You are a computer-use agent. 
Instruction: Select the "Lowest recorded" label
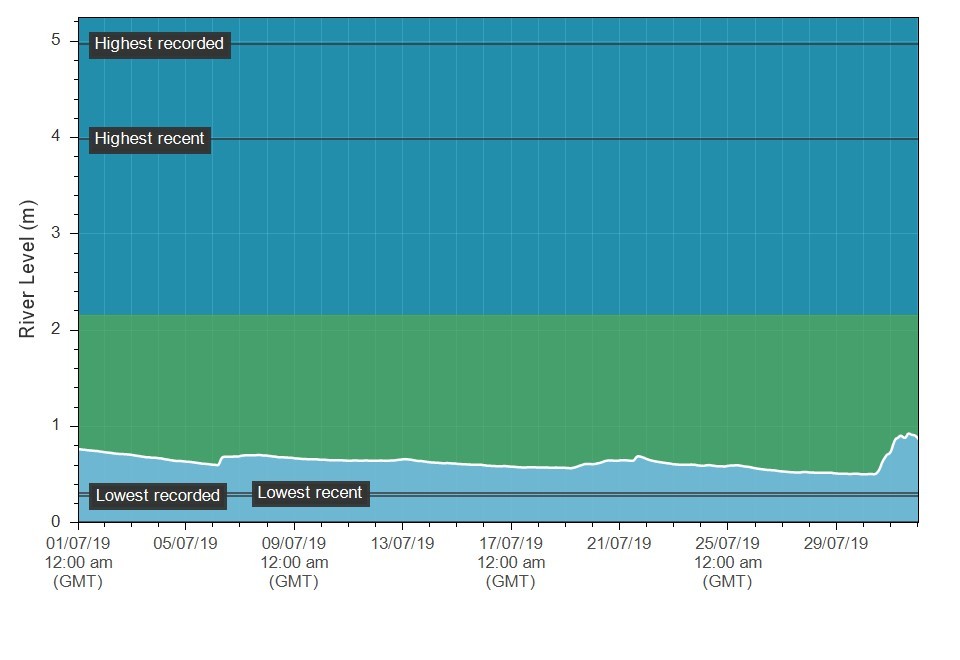pyautogui.click(x=157, y=496)
